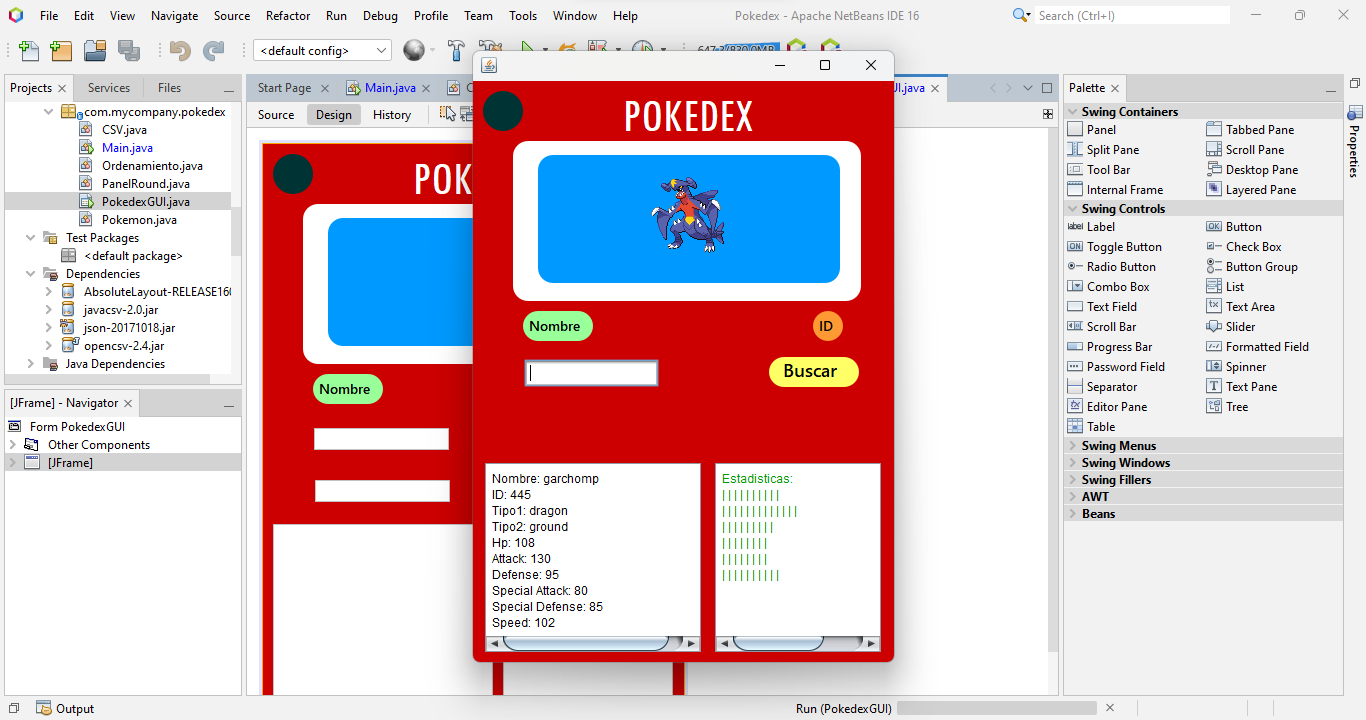The width and height of the screenshot is (1366, 720).
Task: Click the New File toolbar icon
Action: point(29,51)
